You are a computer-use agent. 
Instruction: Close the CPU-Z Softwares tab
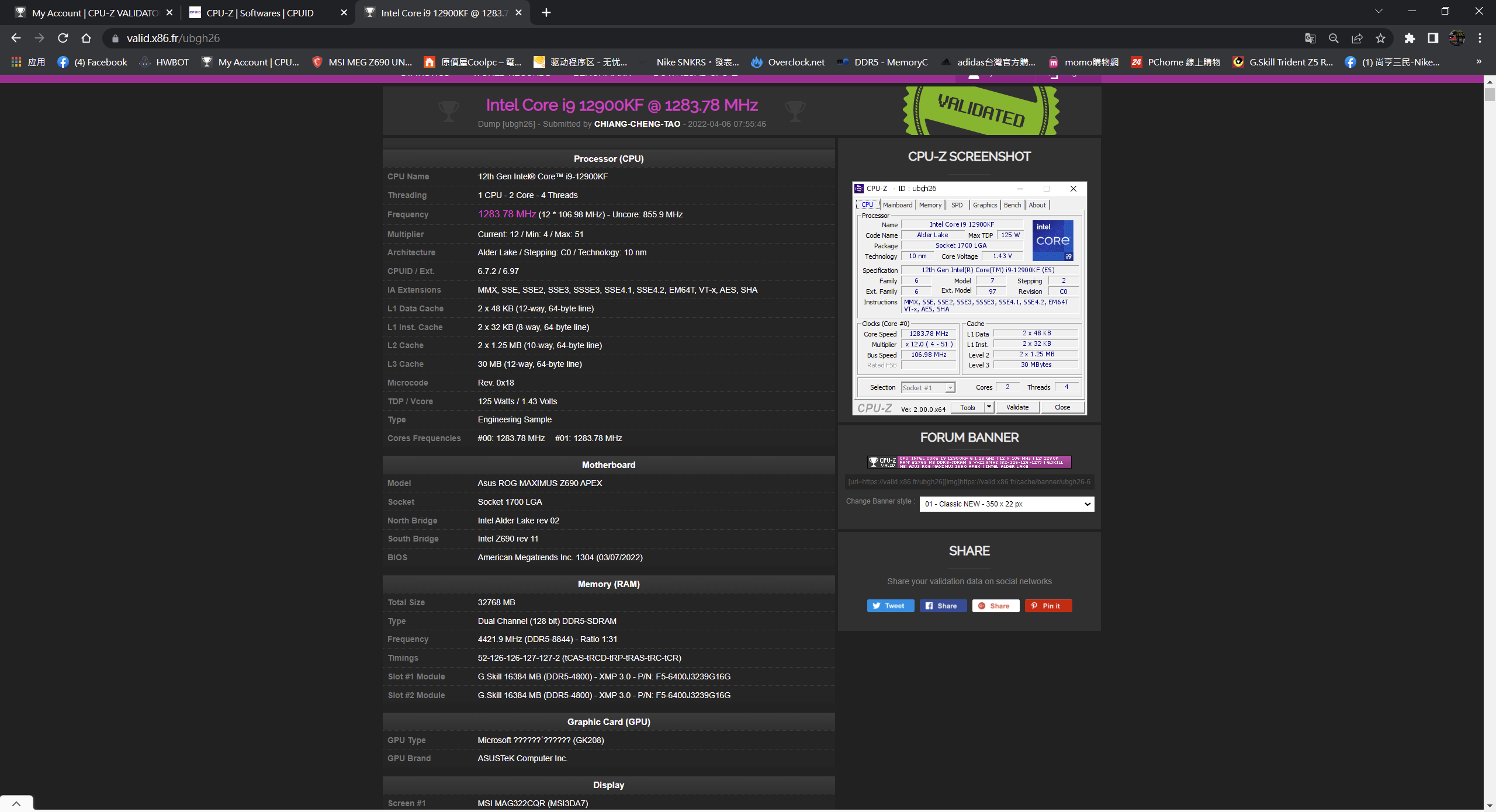[x=344, y=12]
